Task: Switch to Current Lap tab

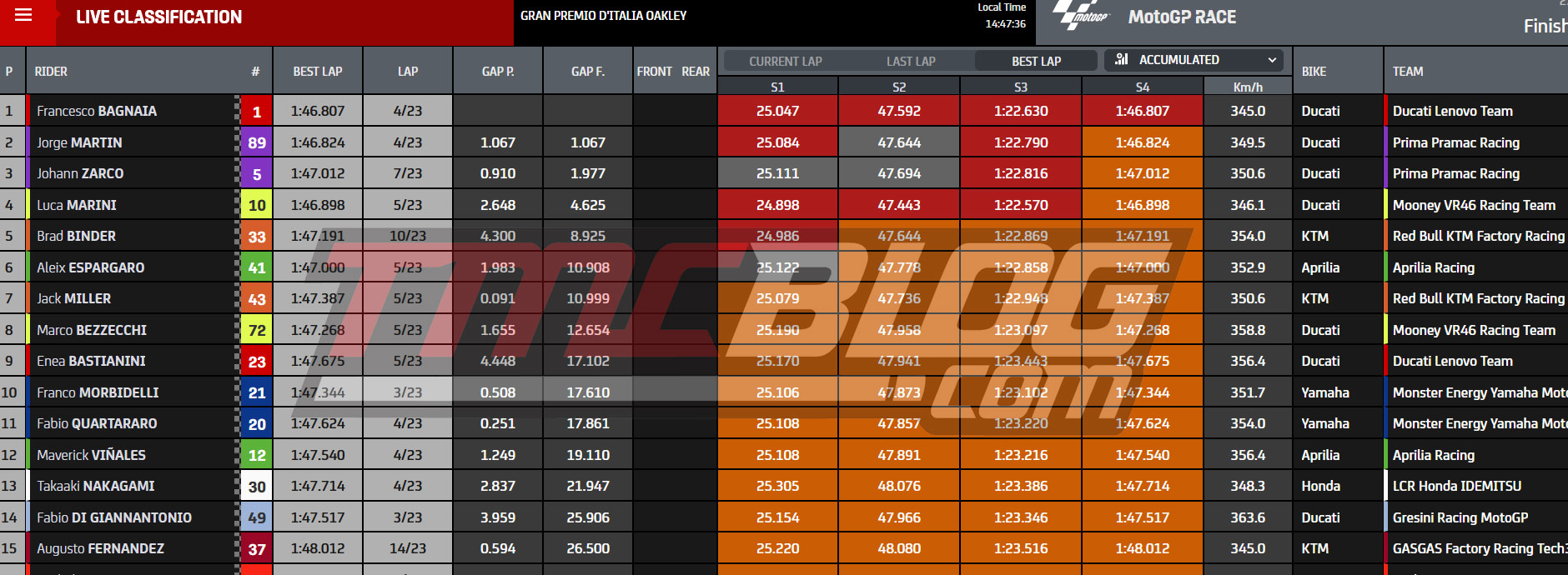Action: pyautogui.click(x=786, y=61)
